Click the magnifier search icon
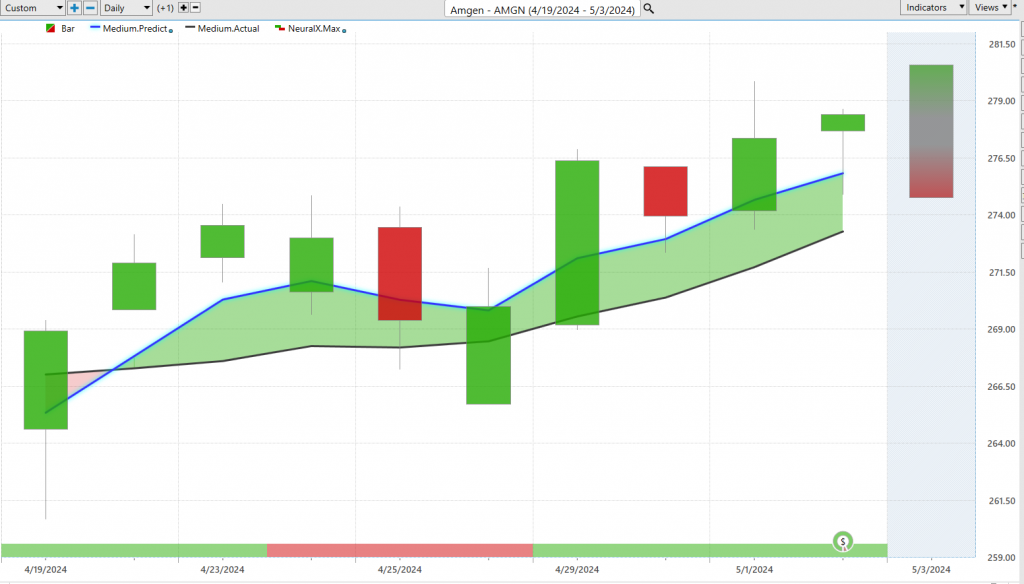Image resolution: width=1024 pixels, height=584 pixels. pos(648,8)
